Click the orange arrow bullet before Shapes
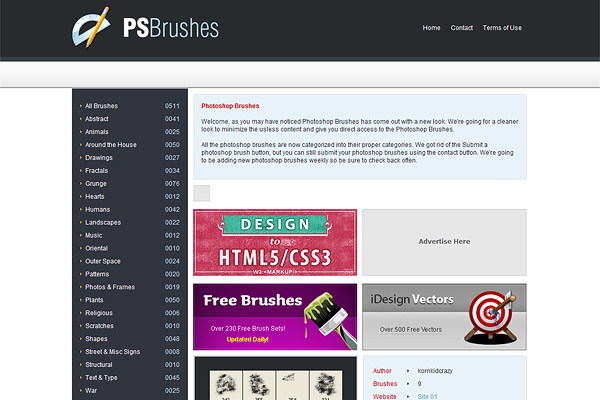Screen dimensions: 600x400 81,339
